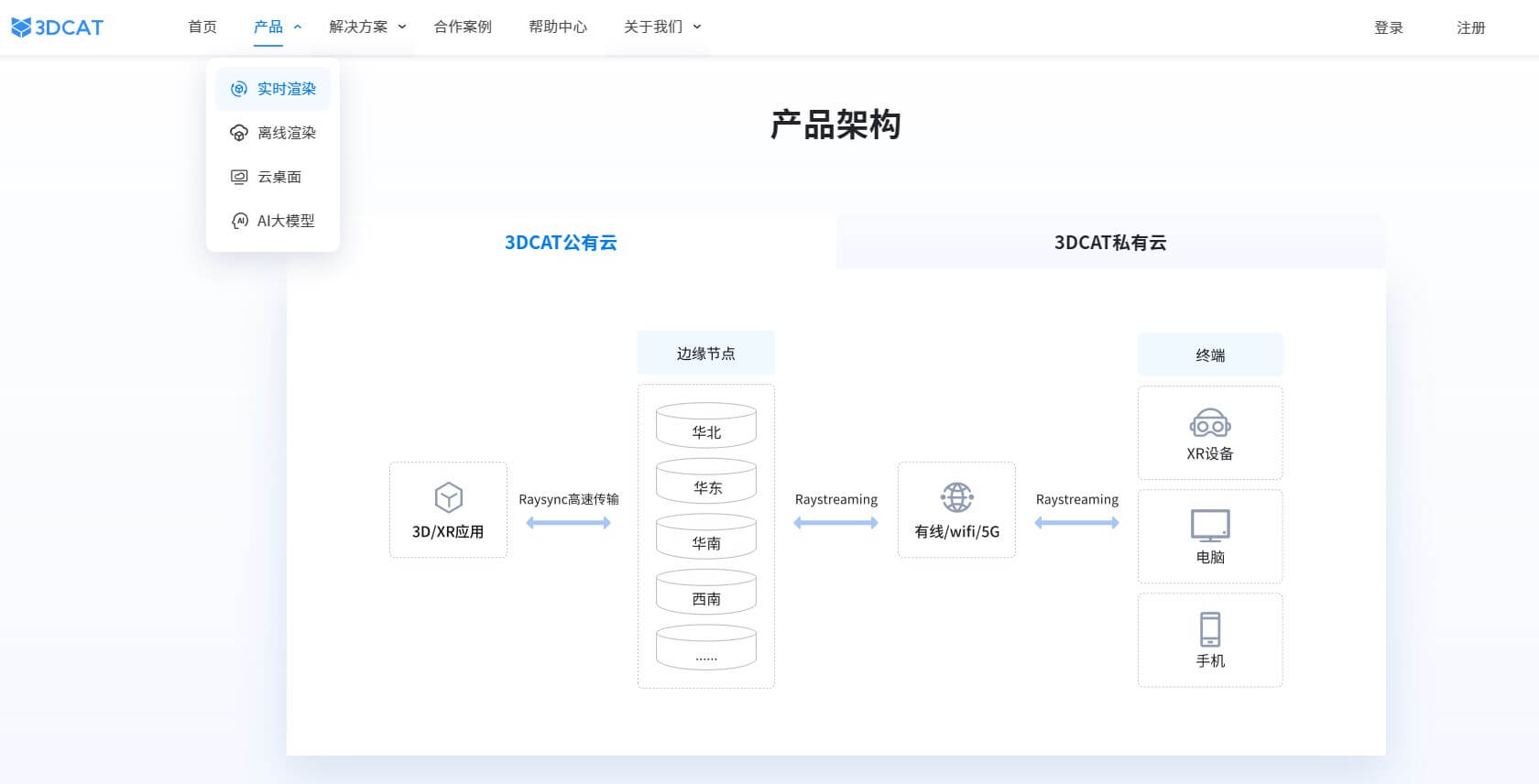
Task: Click the 华东 database cylinder
Action: pos(706,481)
